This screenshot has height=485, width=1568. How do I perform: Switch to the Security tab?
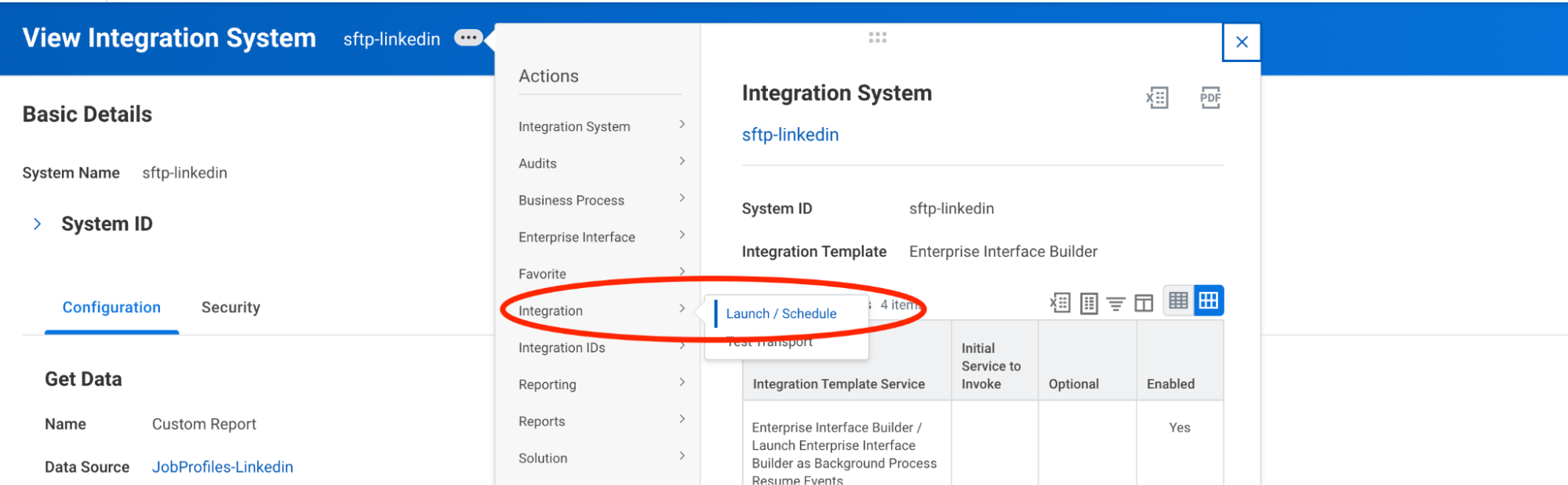click(231, 308)
